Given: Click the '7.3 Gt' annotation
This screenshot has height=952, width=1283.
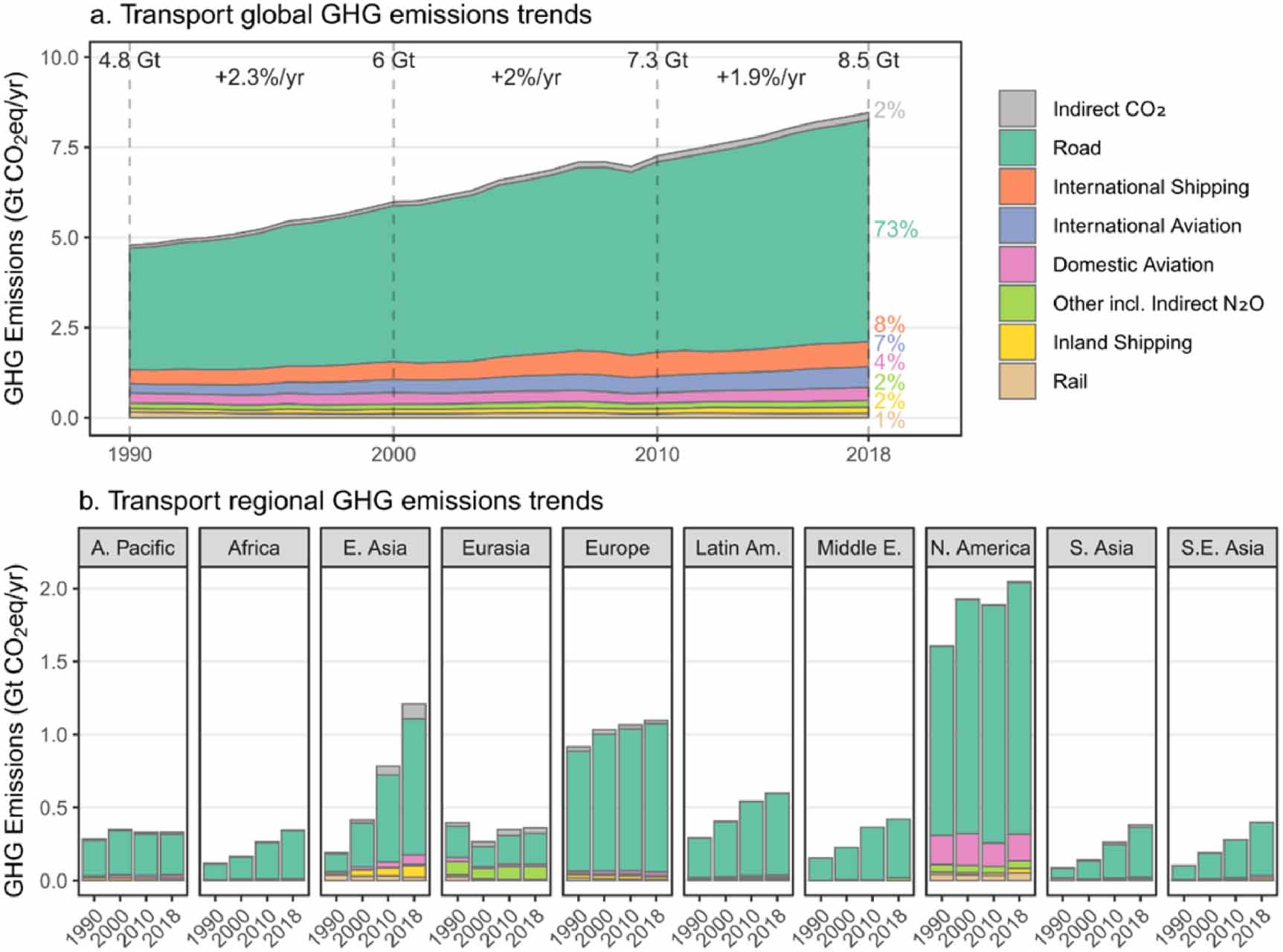Looking at the screenshot, I should point(657,59).
